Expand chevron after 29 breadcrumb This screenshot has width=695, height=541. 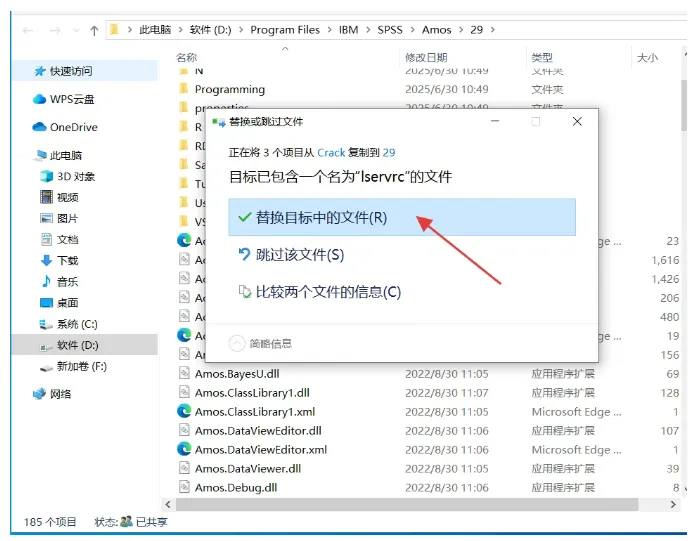point(493,30)
